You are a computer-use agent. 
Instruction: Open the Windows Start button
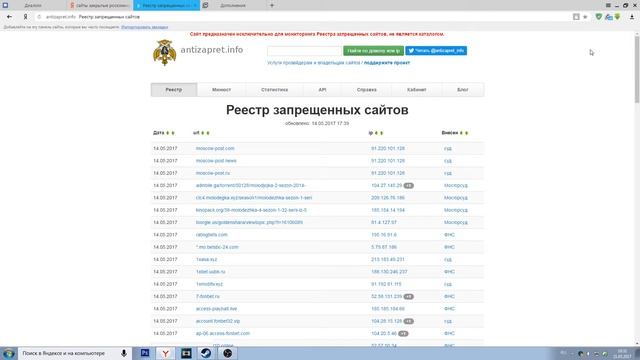click(x=9, y=353)
